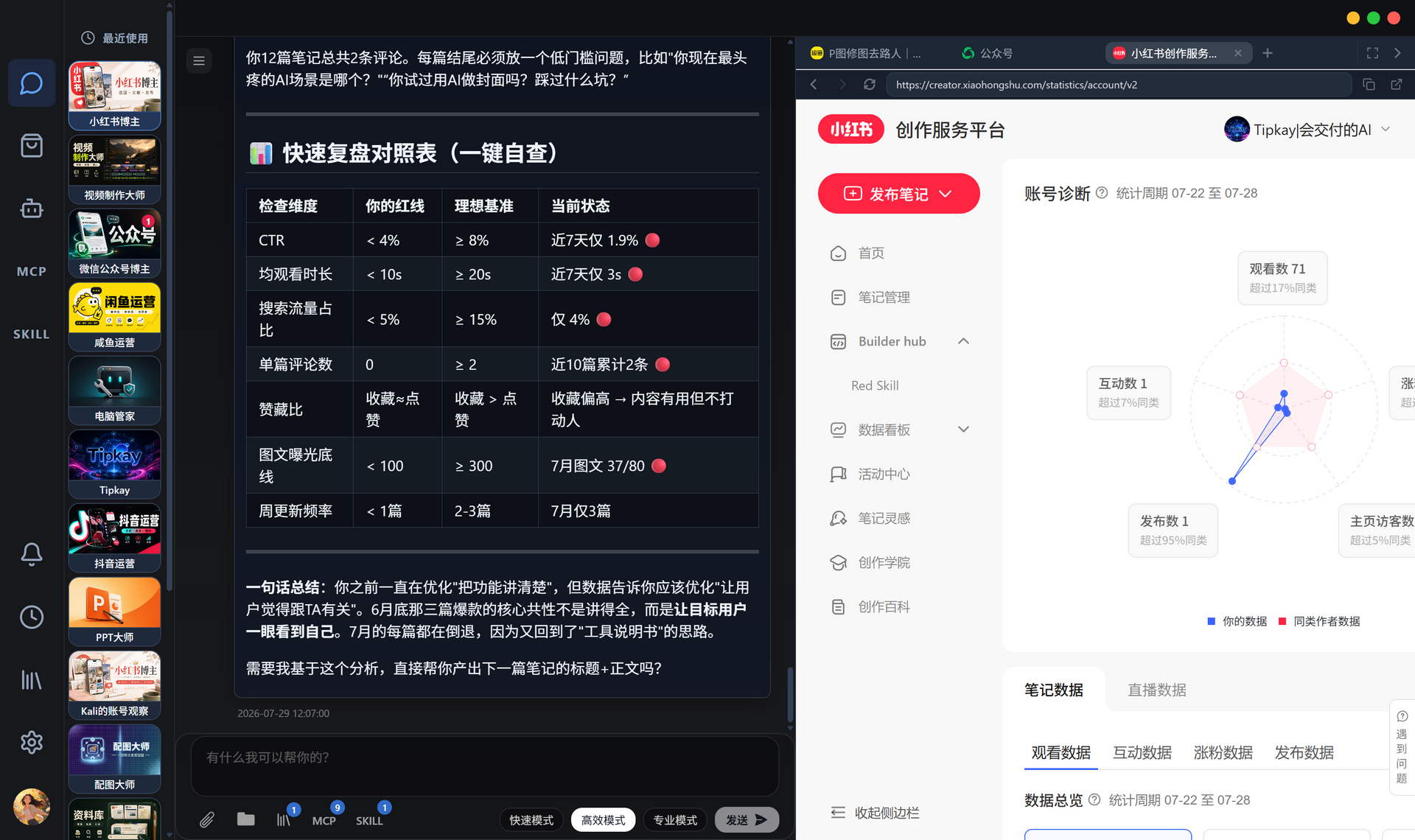Click the user avatar in left sidebar
The height and width of the screenshot is (840, 1415).
31,806
